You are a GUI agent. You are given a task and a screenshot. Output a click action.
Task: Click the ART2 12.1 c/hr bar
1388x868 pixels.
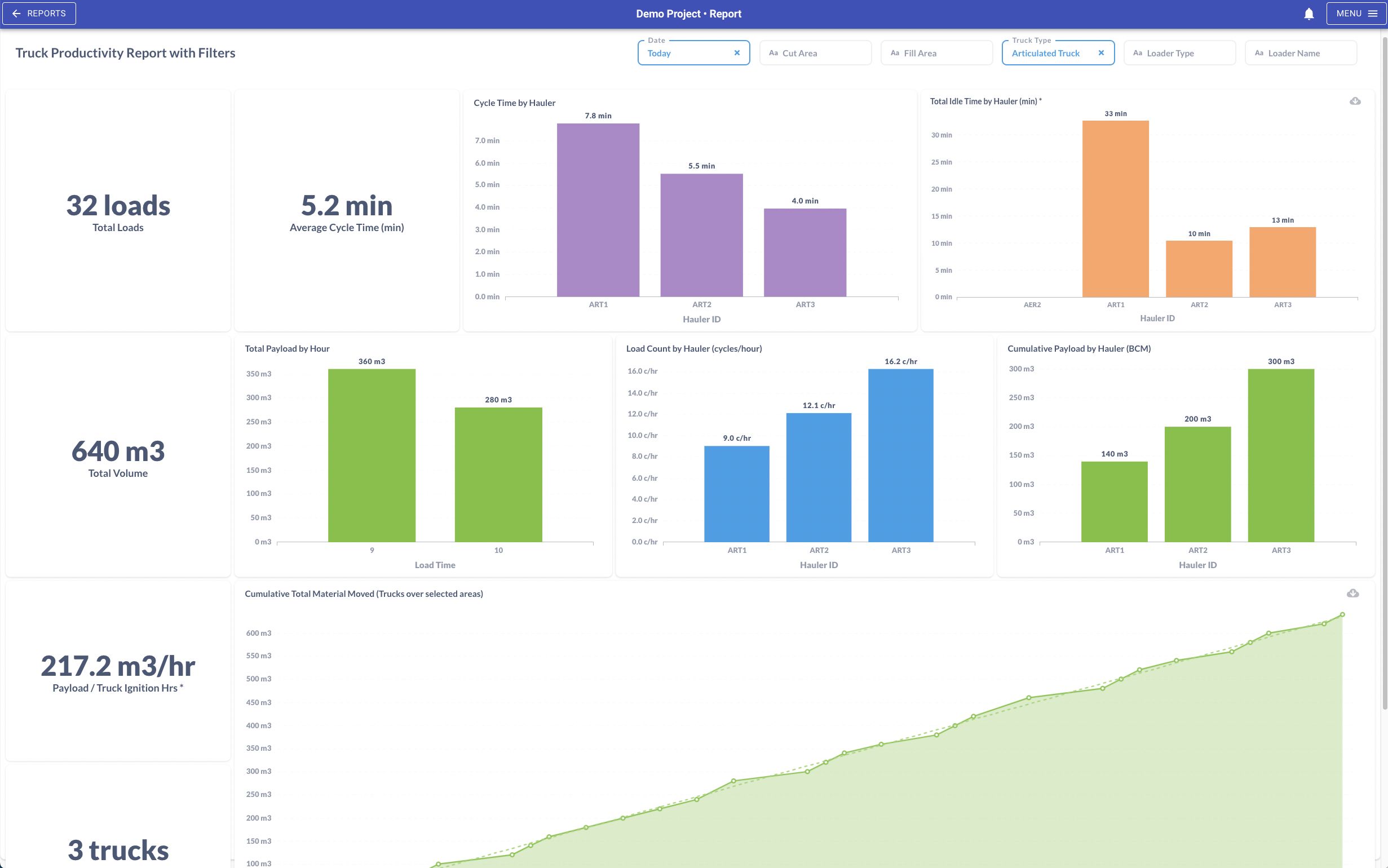(819, 477)
